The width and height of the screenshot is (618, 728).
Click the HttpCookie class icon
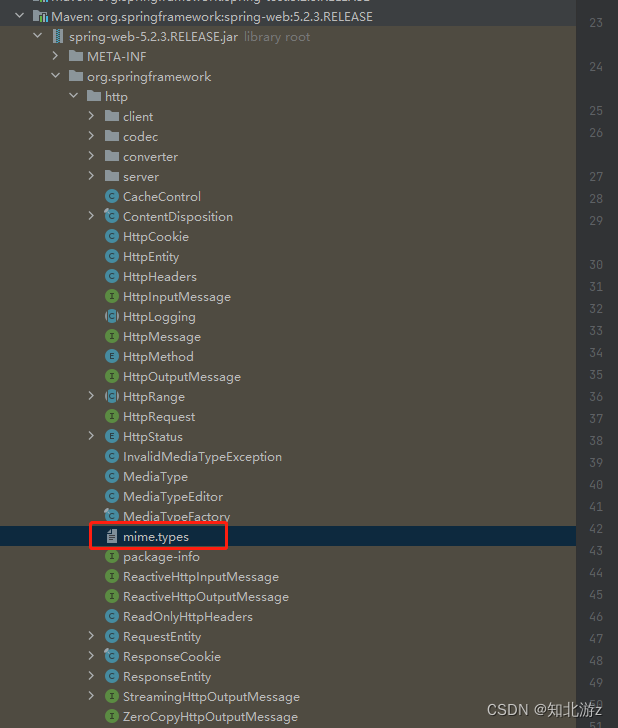[x=112, y=236]
